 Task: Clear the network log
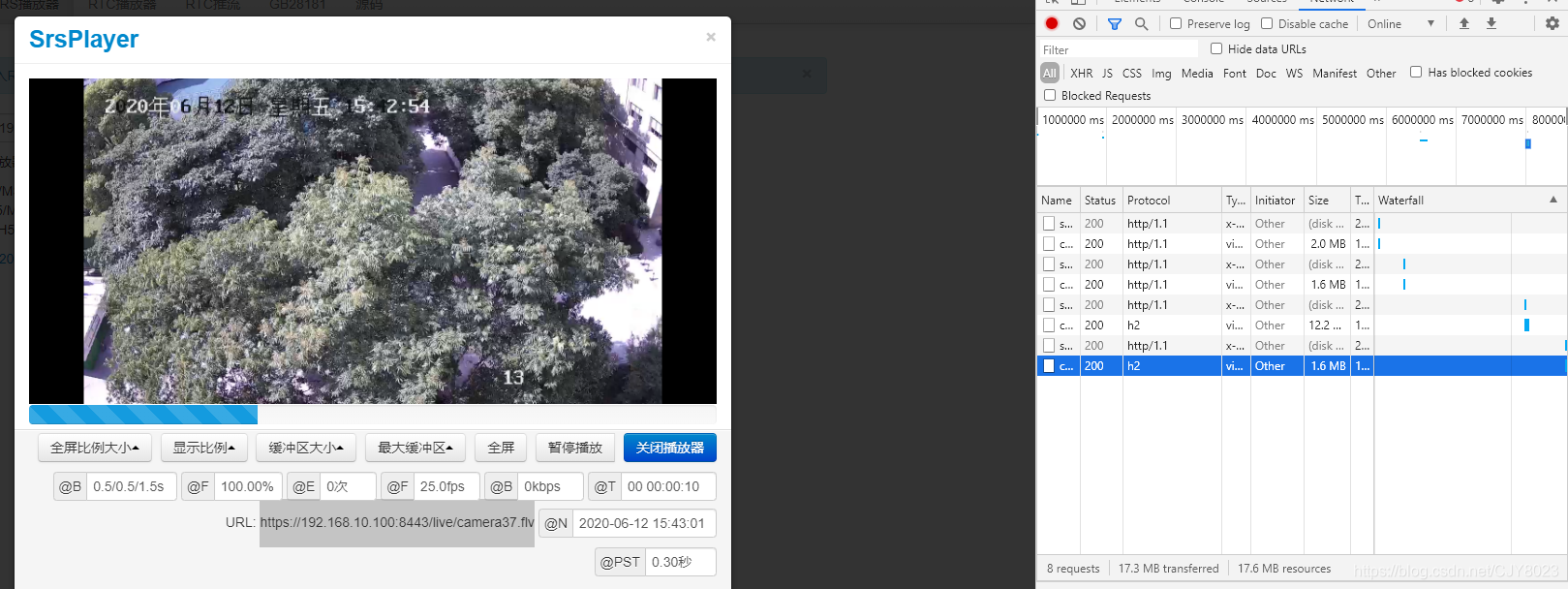1079,23
